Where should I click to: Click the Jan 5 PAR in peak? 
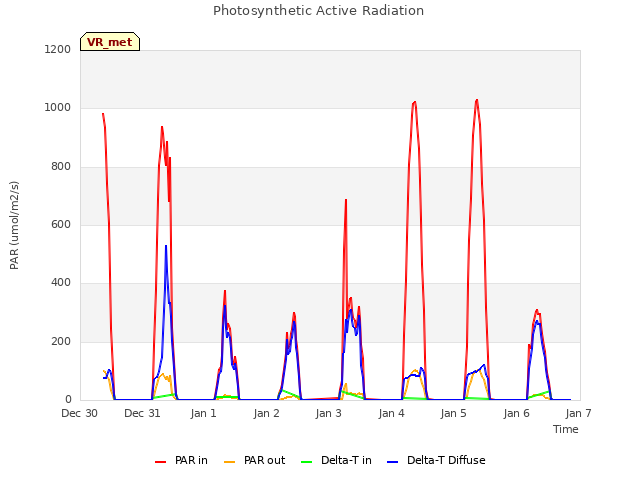(x=476, y=100)
